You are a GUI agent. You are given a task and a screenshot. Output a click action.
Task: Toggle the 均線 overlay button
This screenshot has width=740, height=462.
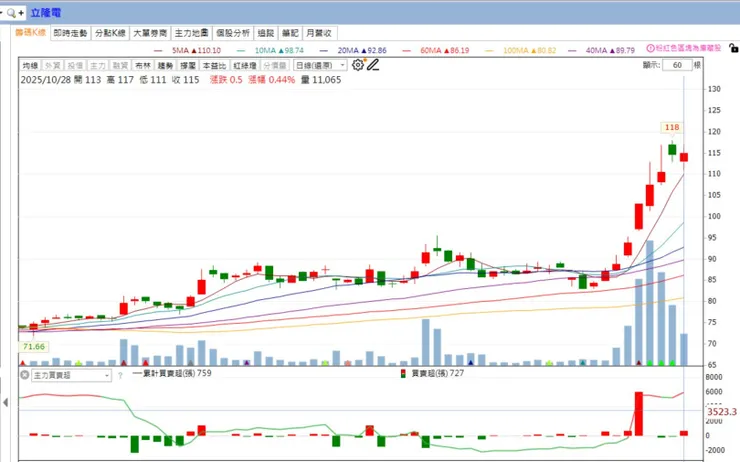pyautogui.click(x=30, y=65)
